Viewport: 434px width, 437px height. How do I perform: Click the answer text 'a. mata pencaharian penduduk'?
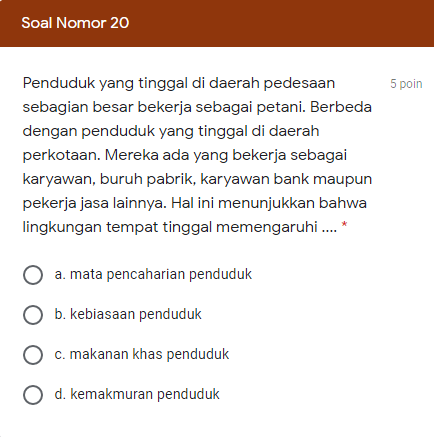coord(153,275)
